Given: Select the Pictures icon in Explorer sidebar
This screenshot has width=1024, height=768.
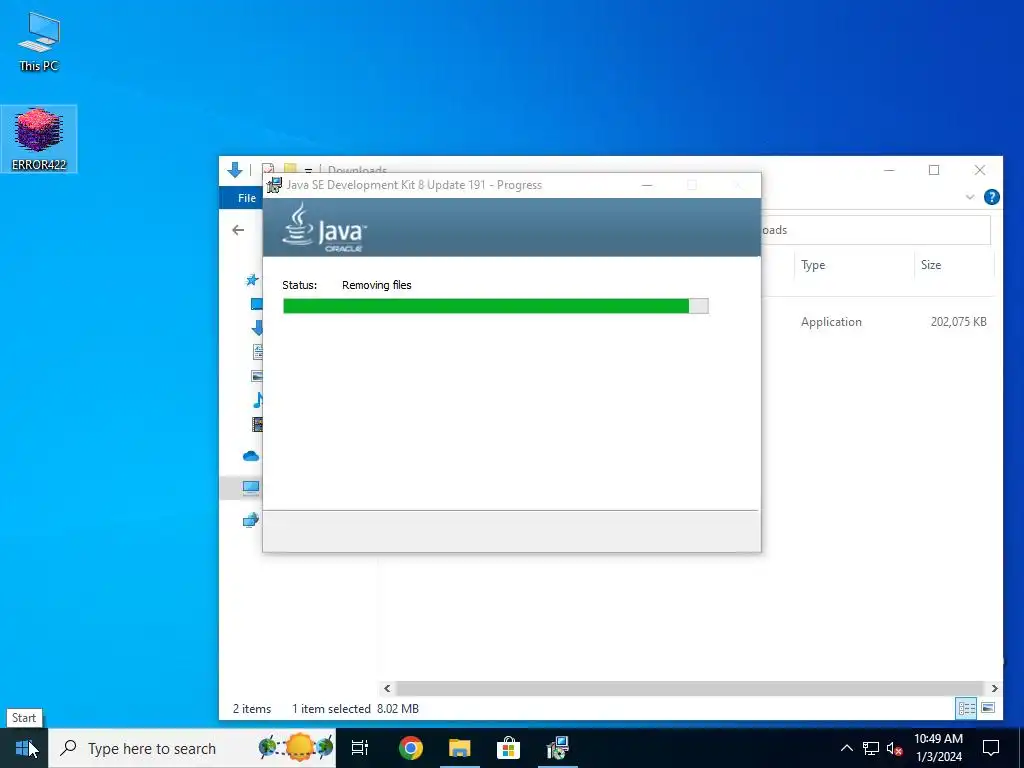Looking at the screenshot, I should click(x=257, y=376).
